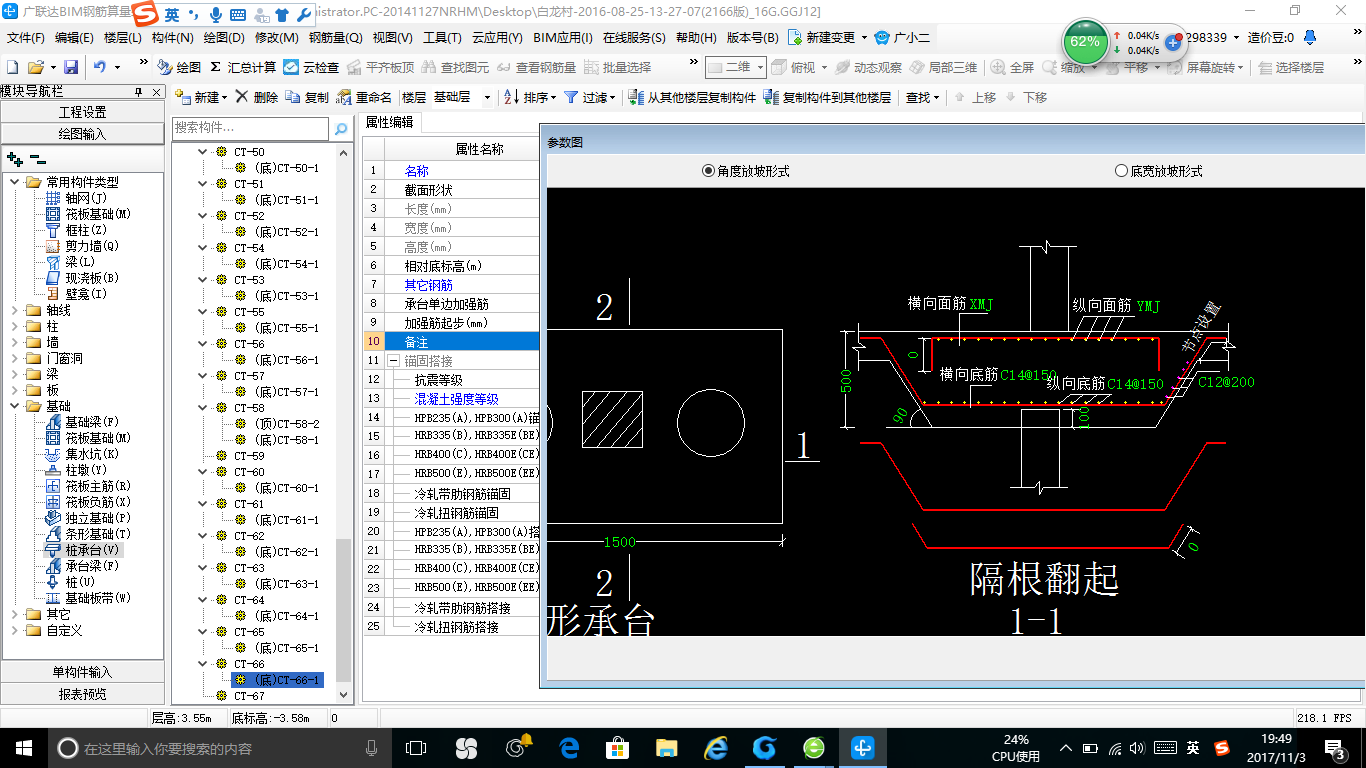Click the 单构件输入 button

[82, 672]
